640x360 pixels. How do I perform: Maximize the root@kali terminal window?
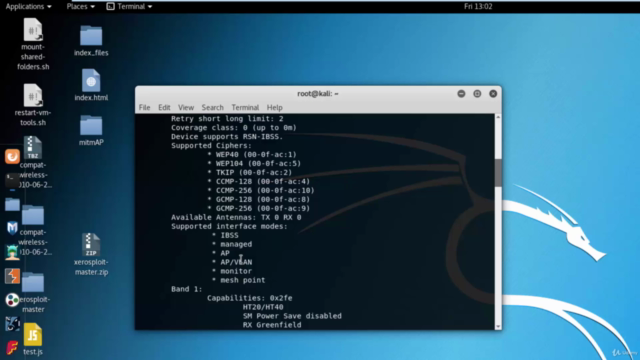pos(477,93)
